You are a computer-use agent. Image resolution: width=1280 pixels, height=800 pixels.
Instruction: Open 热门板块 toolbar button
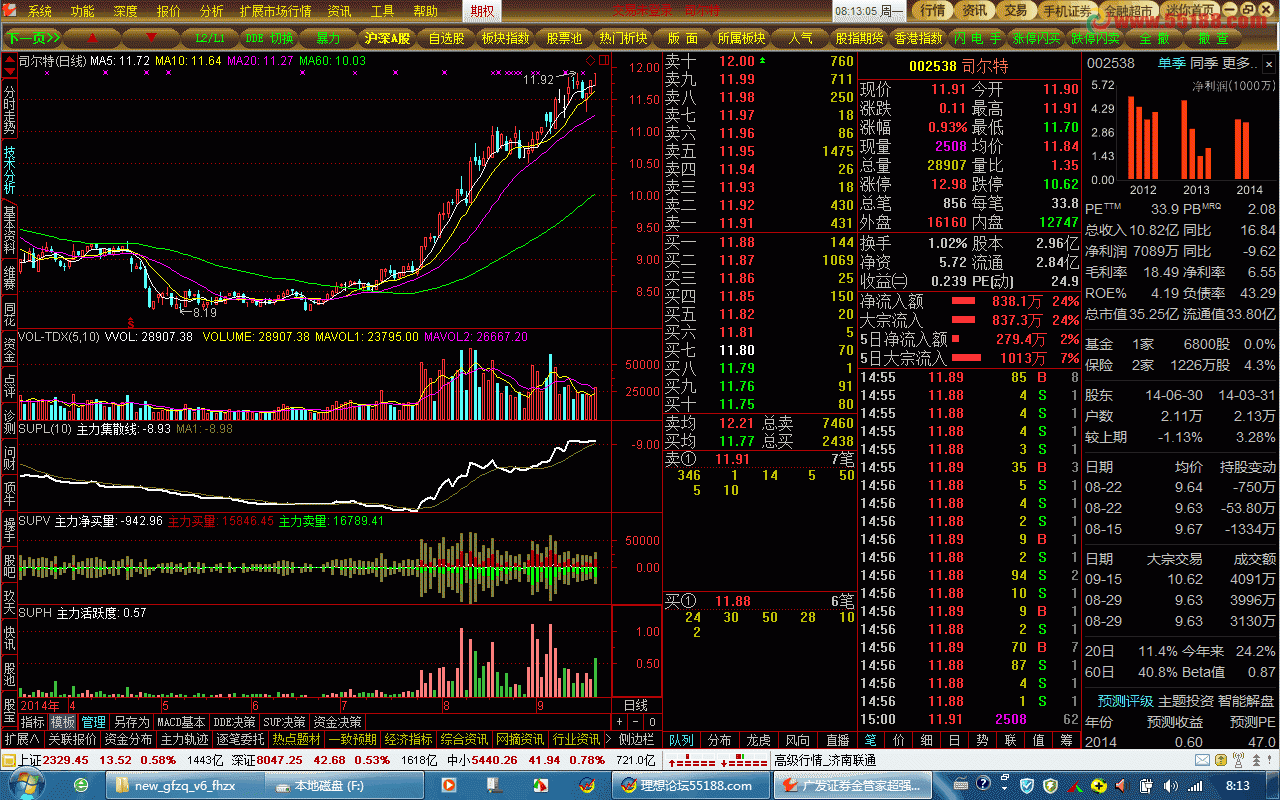tap(623, 38)
